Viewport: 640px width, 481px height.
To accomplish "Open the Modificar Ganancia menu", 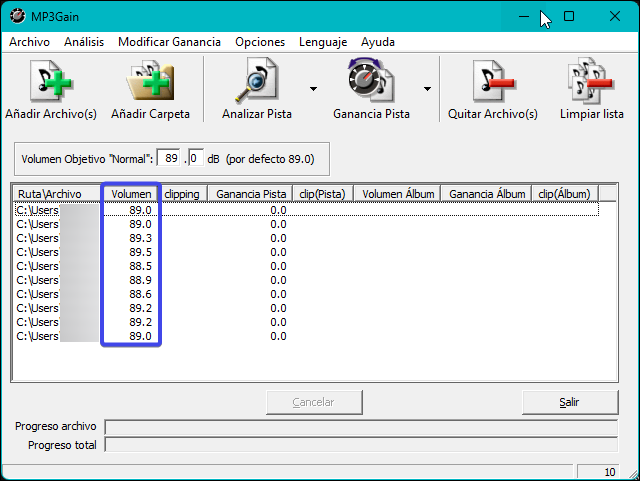I will (x=169, y=42).
